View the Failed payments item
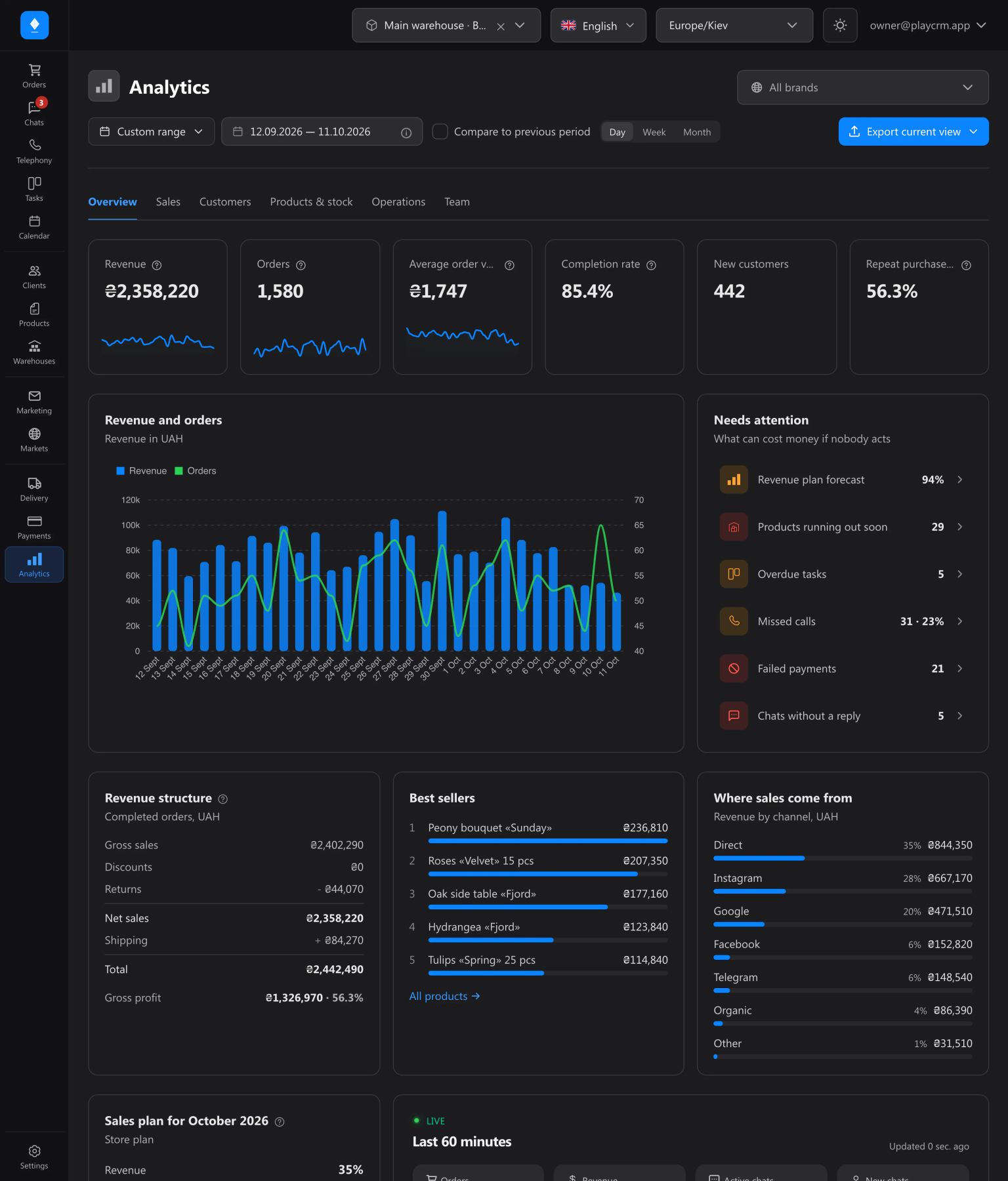The height and width of the screenshot is (1181, 1008). point(843,669)
